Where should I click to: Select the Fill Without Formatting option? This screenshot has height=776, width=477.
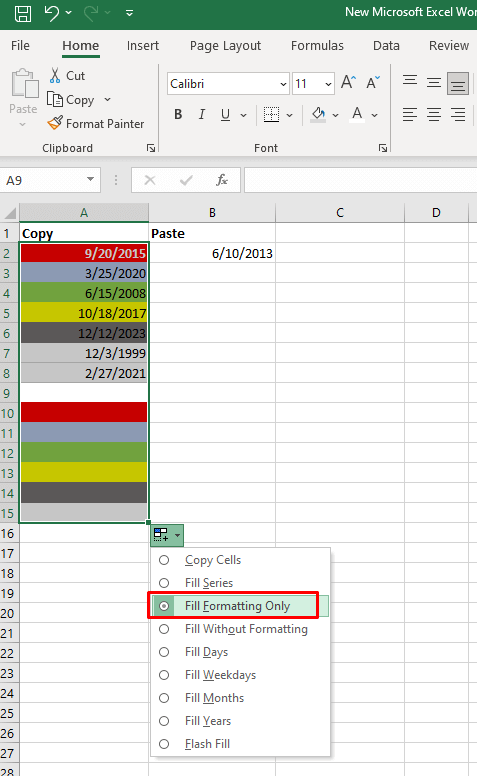[x=240, y=629]
